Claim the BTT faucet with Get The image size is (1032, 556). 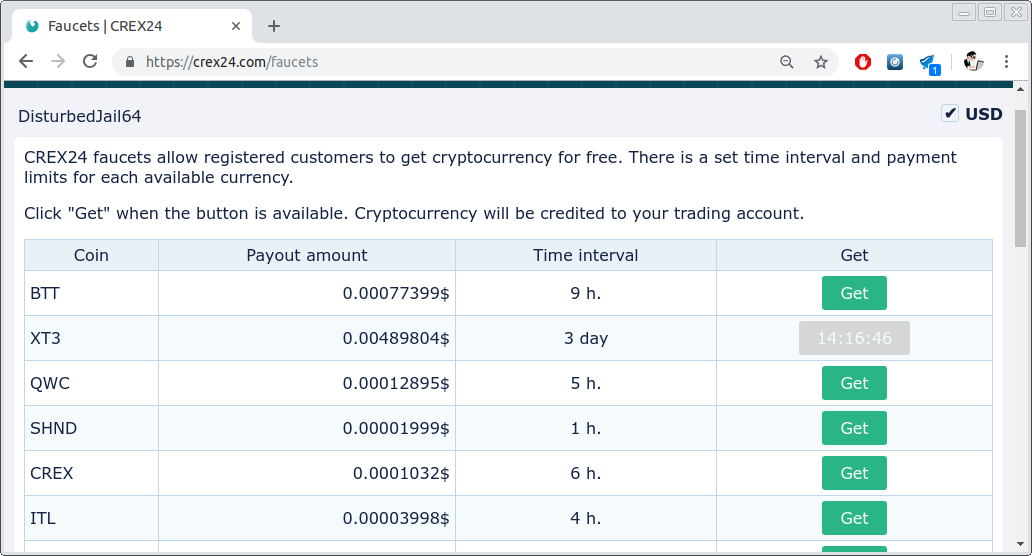point(854,293)
